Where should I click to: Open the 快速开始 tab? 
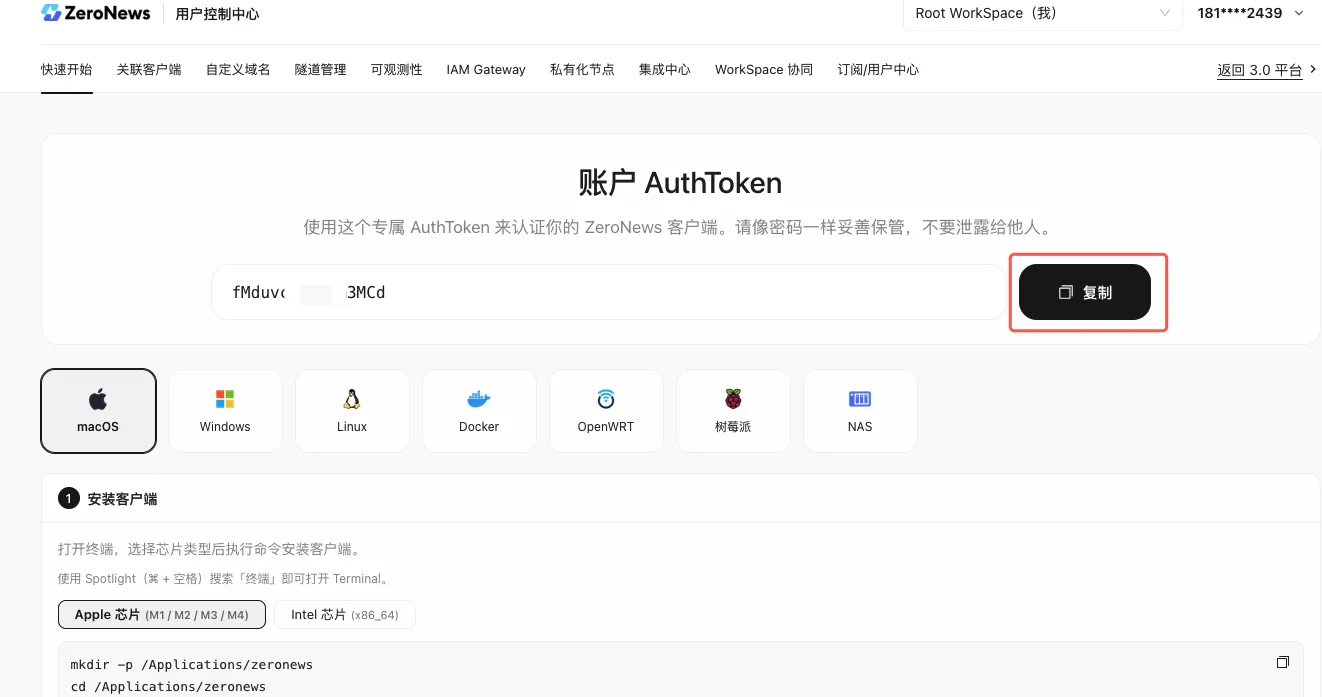click(x=67, y=70)
